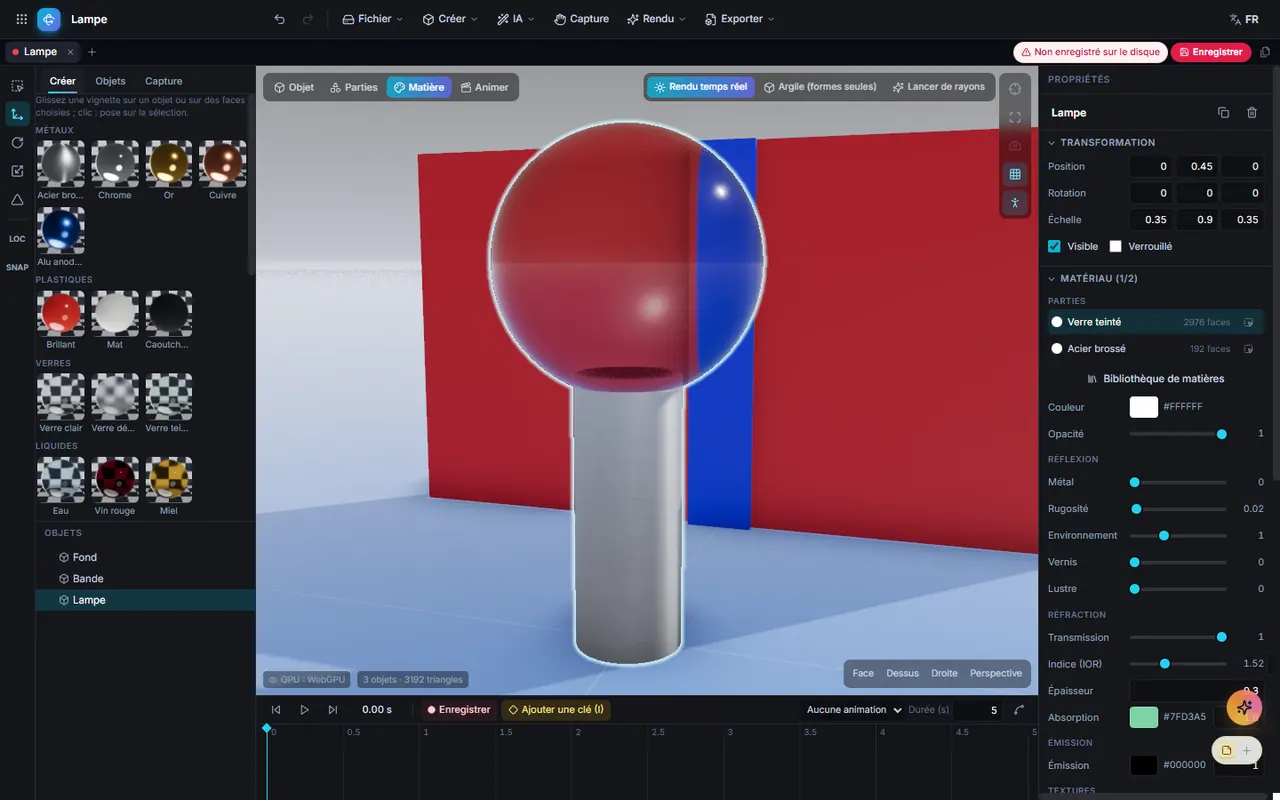Close the Lampe tab
Screen dimensions: 1280x800
tap(70, 52)
